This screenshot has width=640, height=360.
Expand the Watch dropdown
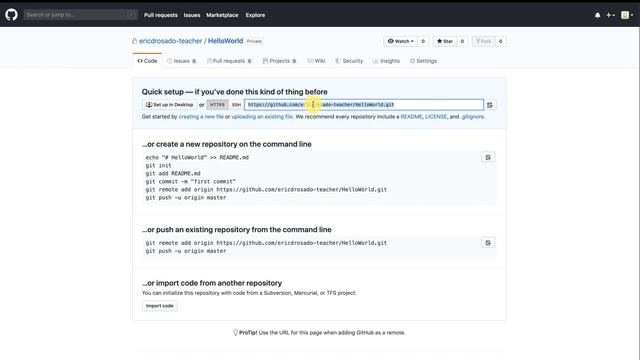pos(400,41)
